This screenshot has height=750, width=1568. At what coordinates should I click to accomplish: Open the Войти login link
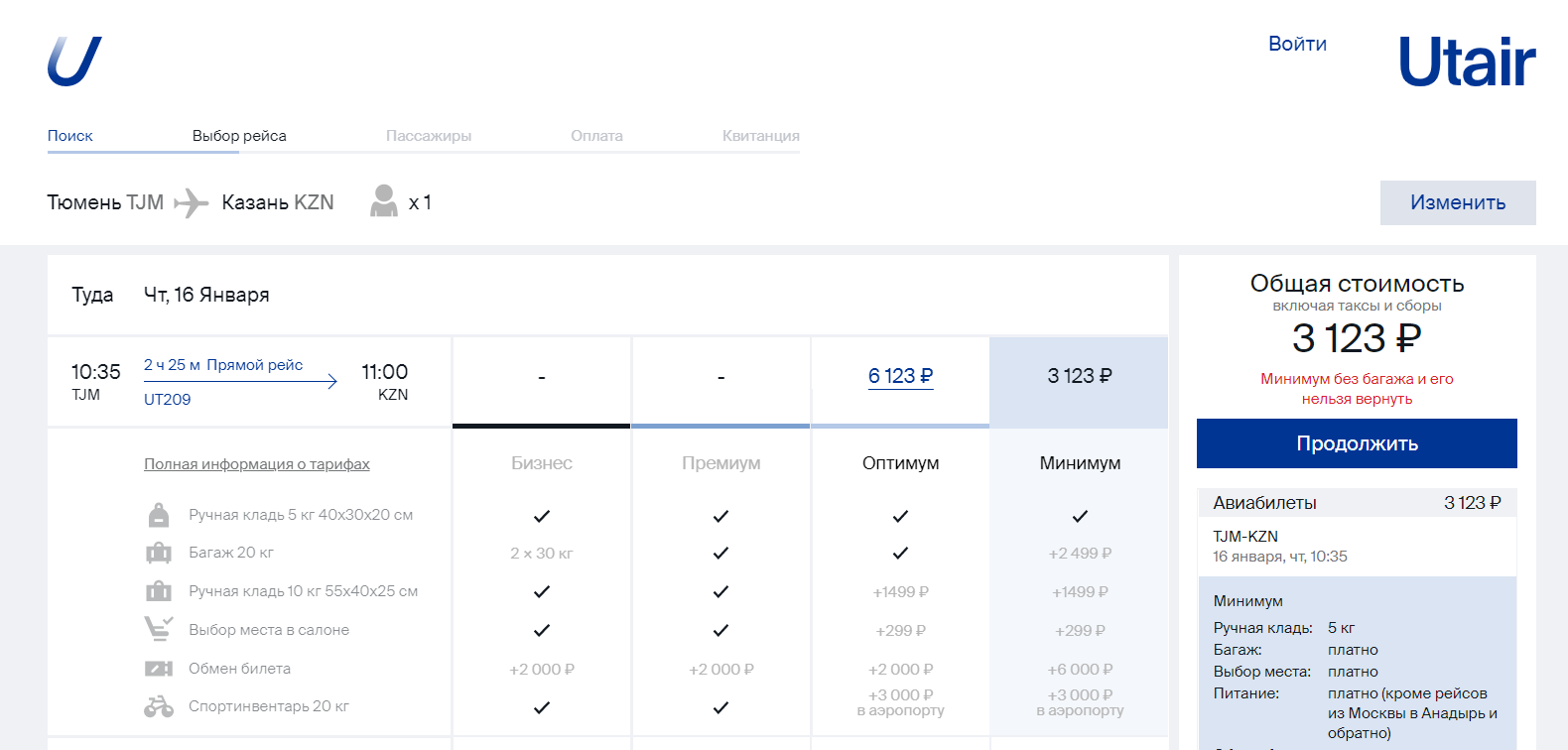click(1297, 44)
